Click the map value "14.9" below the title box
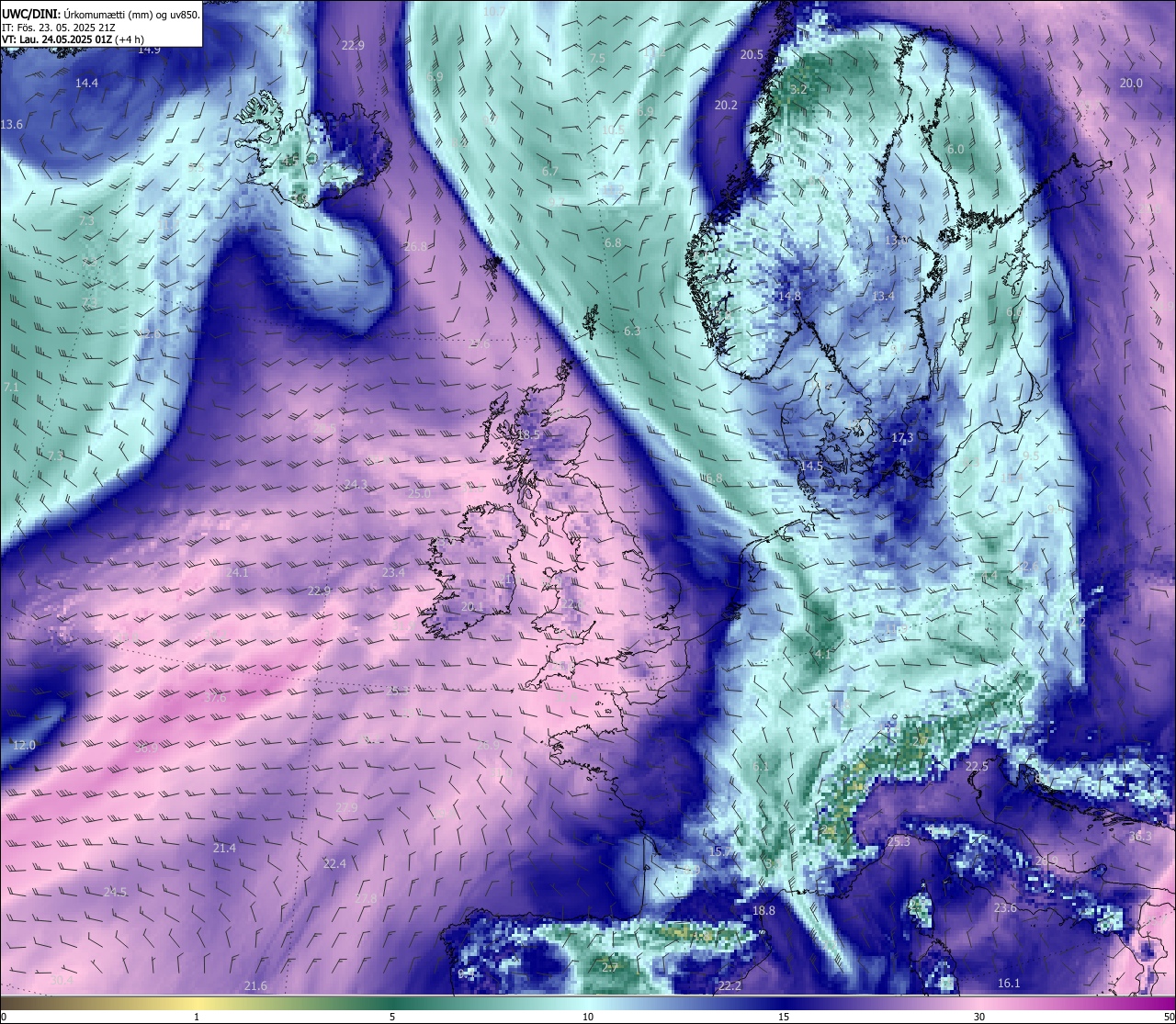 coord(149,50)
